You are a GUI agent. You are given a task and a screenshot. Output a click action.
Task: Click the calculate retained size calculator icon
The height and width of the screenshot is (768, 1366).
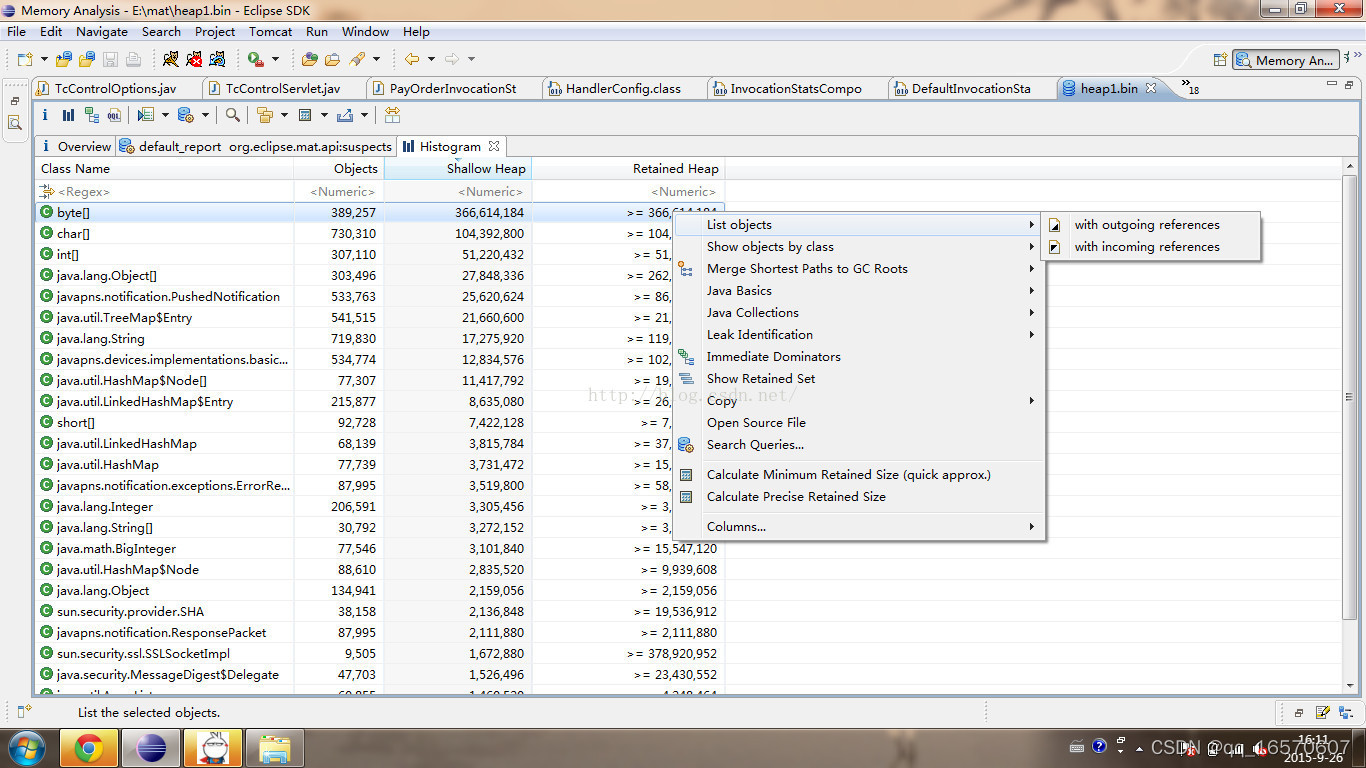[305, 115]
